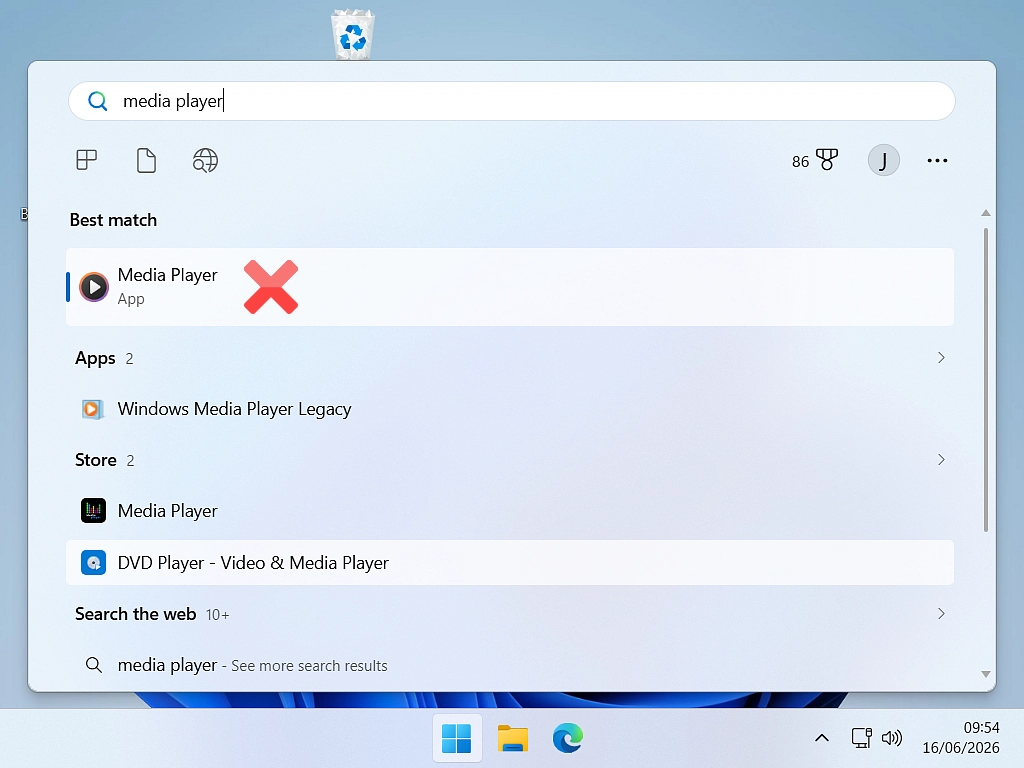Open the Media Player best match app
Viewport: 1024px width, 768px height.
click(x=509, y=287)
